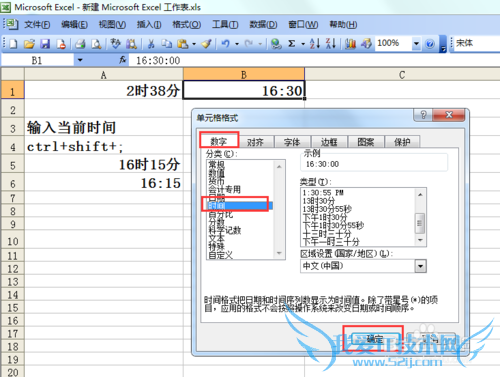Open the 视图(V) menu
500x377 pixels.
coord(112,24)
